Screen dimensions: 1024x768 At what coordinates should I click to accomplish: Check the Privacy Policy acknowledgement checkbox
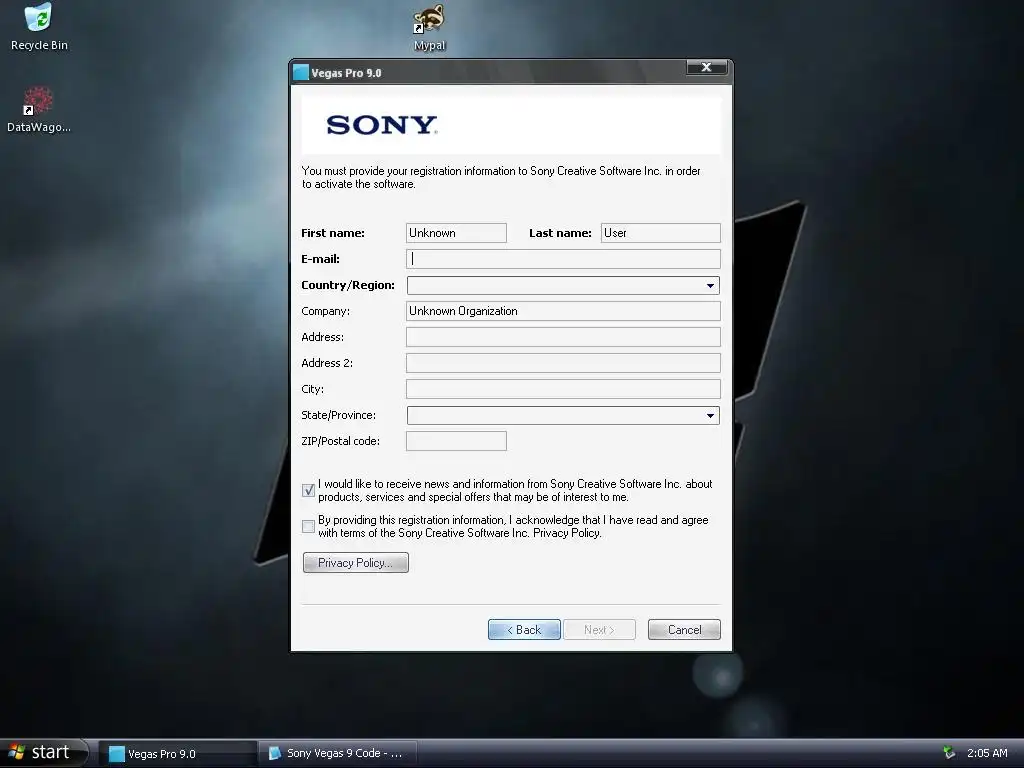click(x=308, y=526)
